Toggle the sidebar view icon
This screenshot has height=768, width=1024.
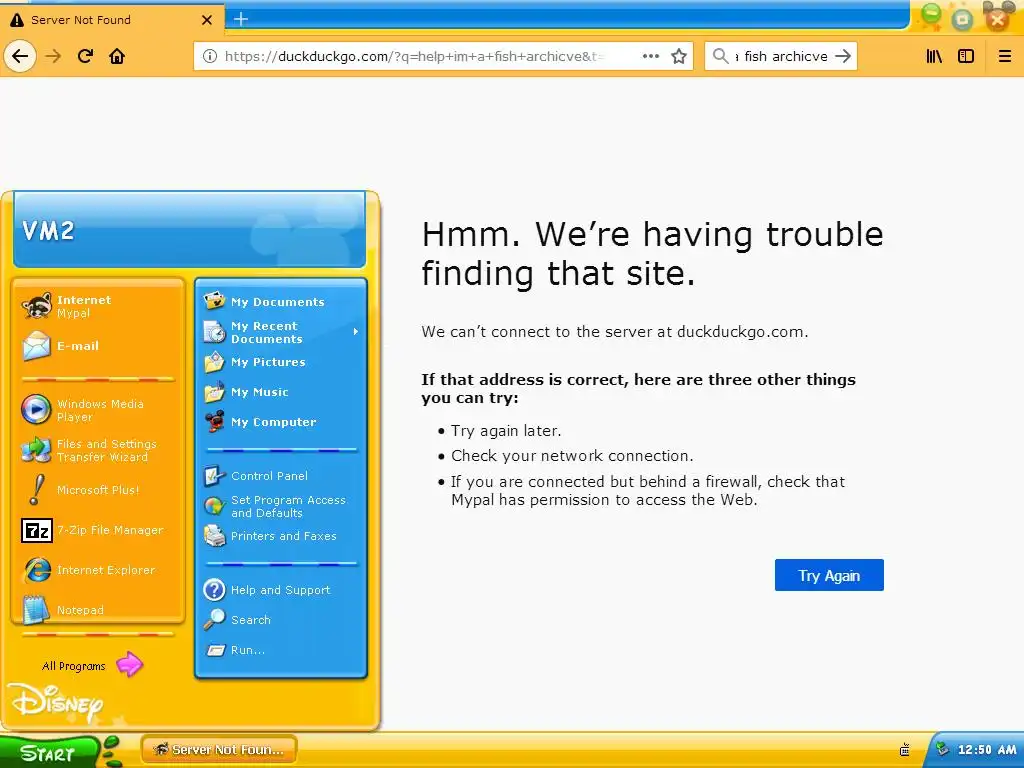click(966, 56)
